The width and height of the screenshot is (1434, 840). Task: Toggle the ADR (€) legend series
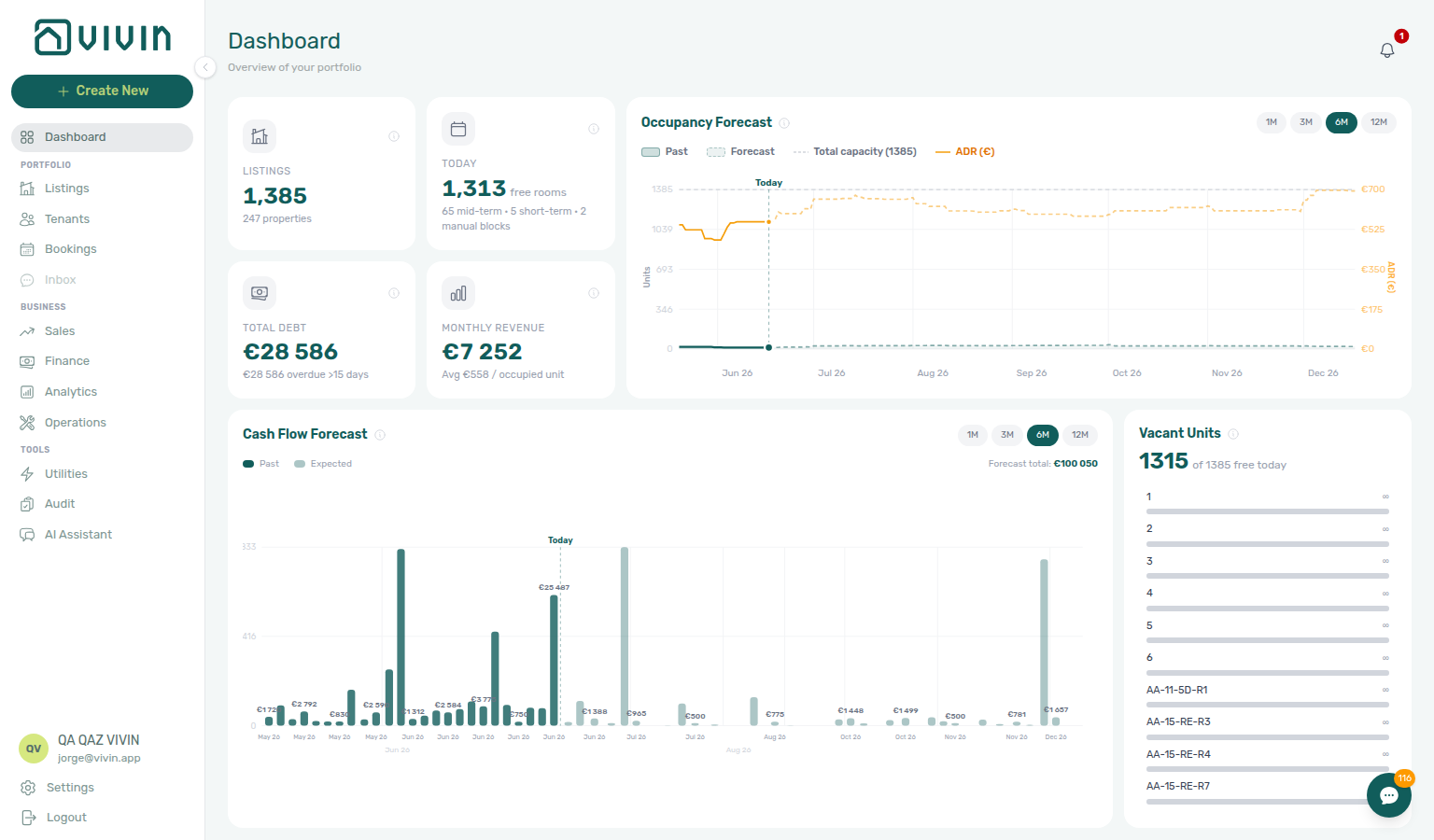pos(965,152)
